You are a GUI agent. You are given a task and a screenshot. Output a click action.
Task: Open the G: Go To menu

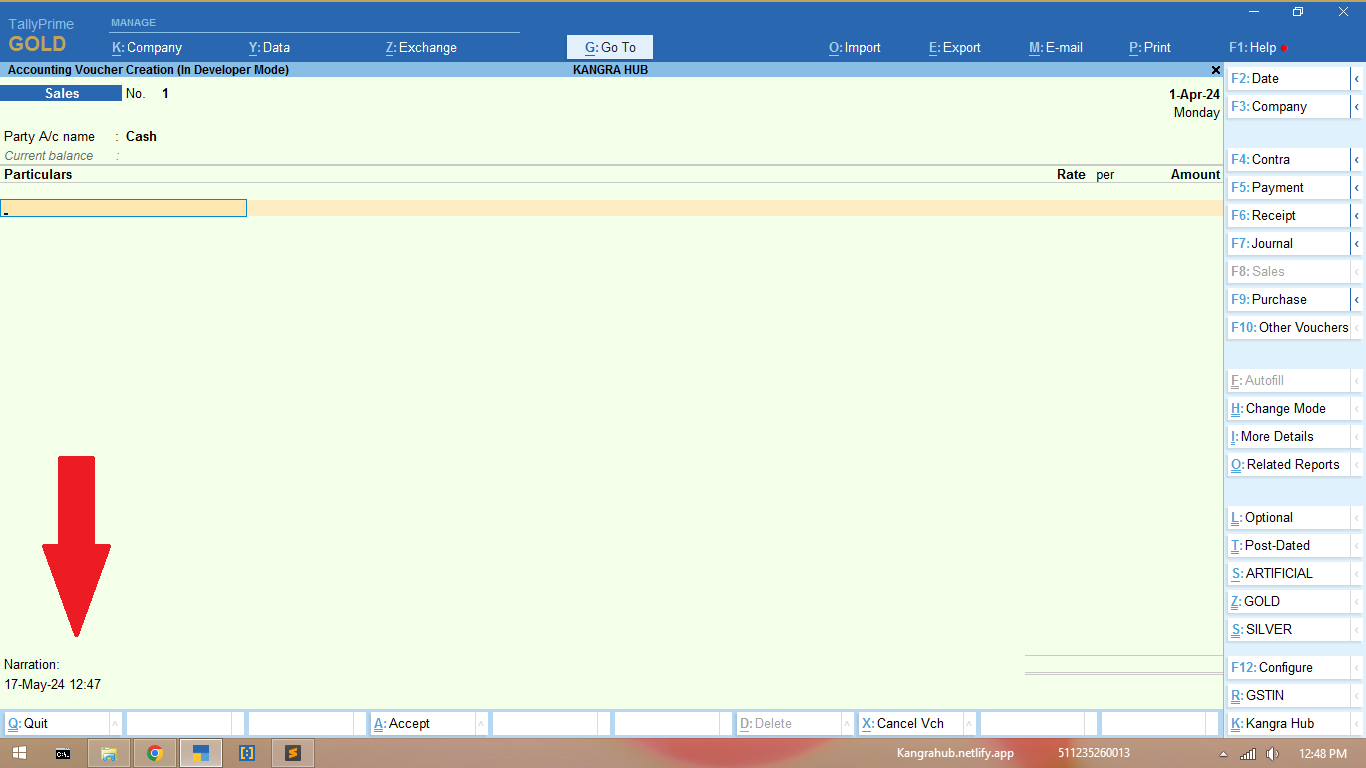pos(610,47)
